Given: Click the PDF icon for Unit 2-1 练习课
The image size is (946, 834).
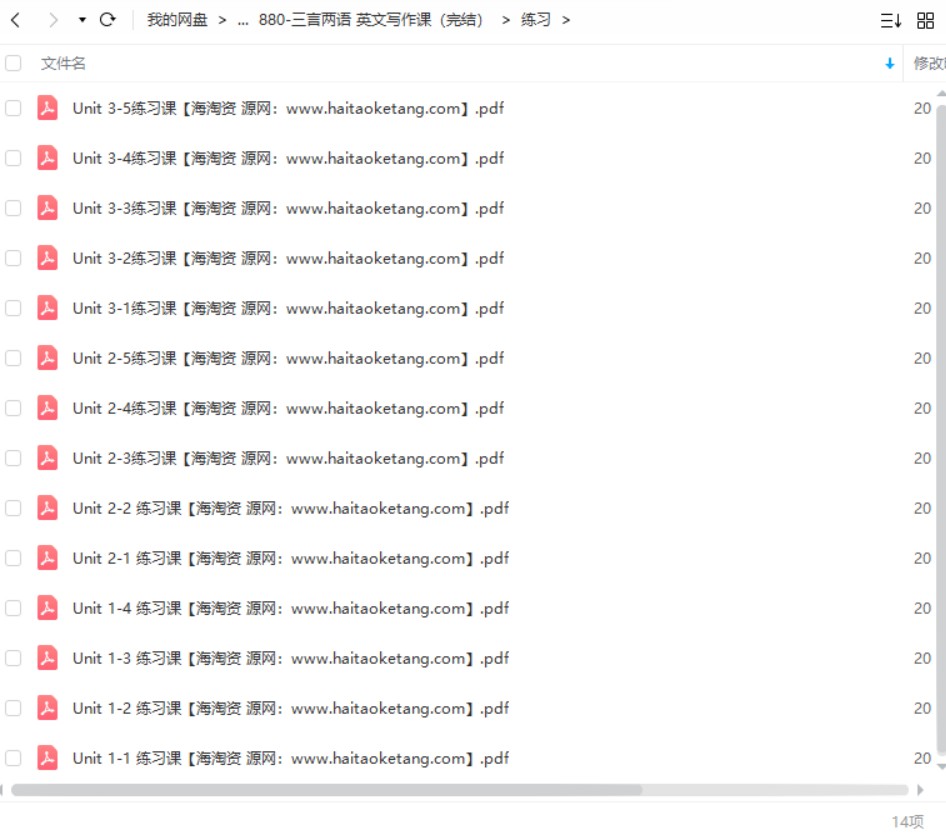Looking at the screenshot, I should click(x=47, y=559).
